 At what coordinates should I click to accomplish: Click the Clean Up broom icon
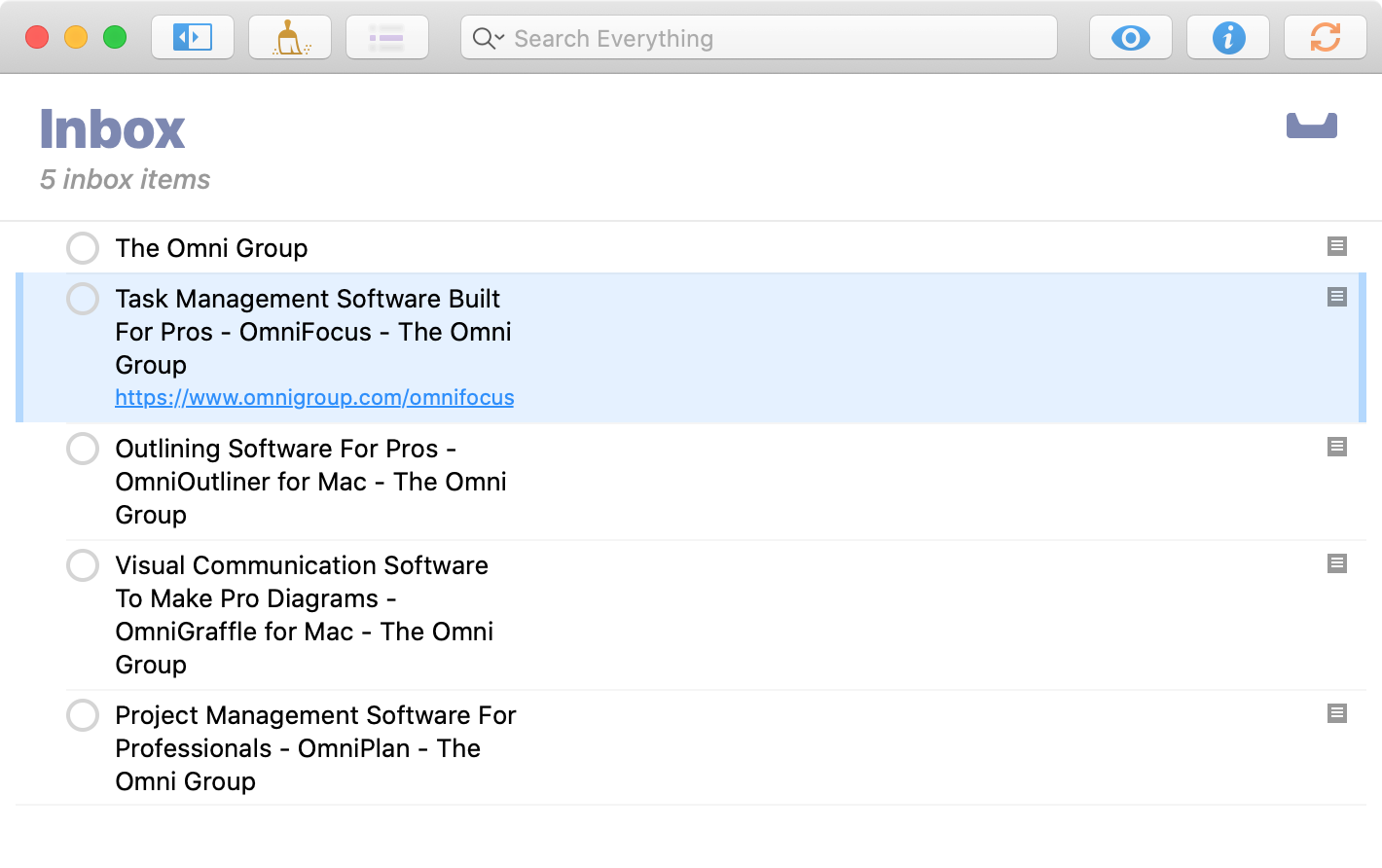[x=290, y=38]
